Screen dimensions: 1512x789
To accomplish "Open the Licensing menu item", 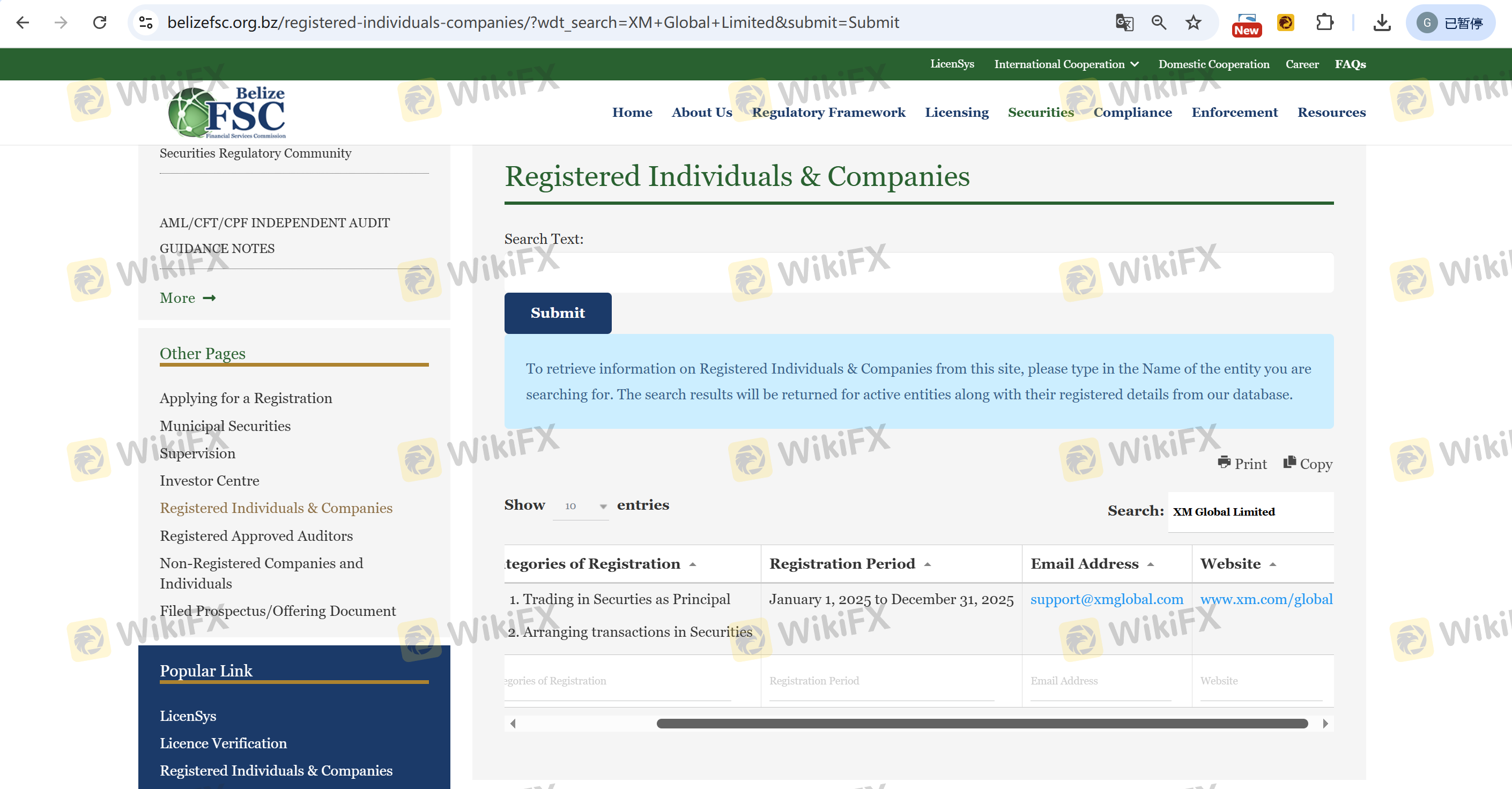I will coord(956,112).
